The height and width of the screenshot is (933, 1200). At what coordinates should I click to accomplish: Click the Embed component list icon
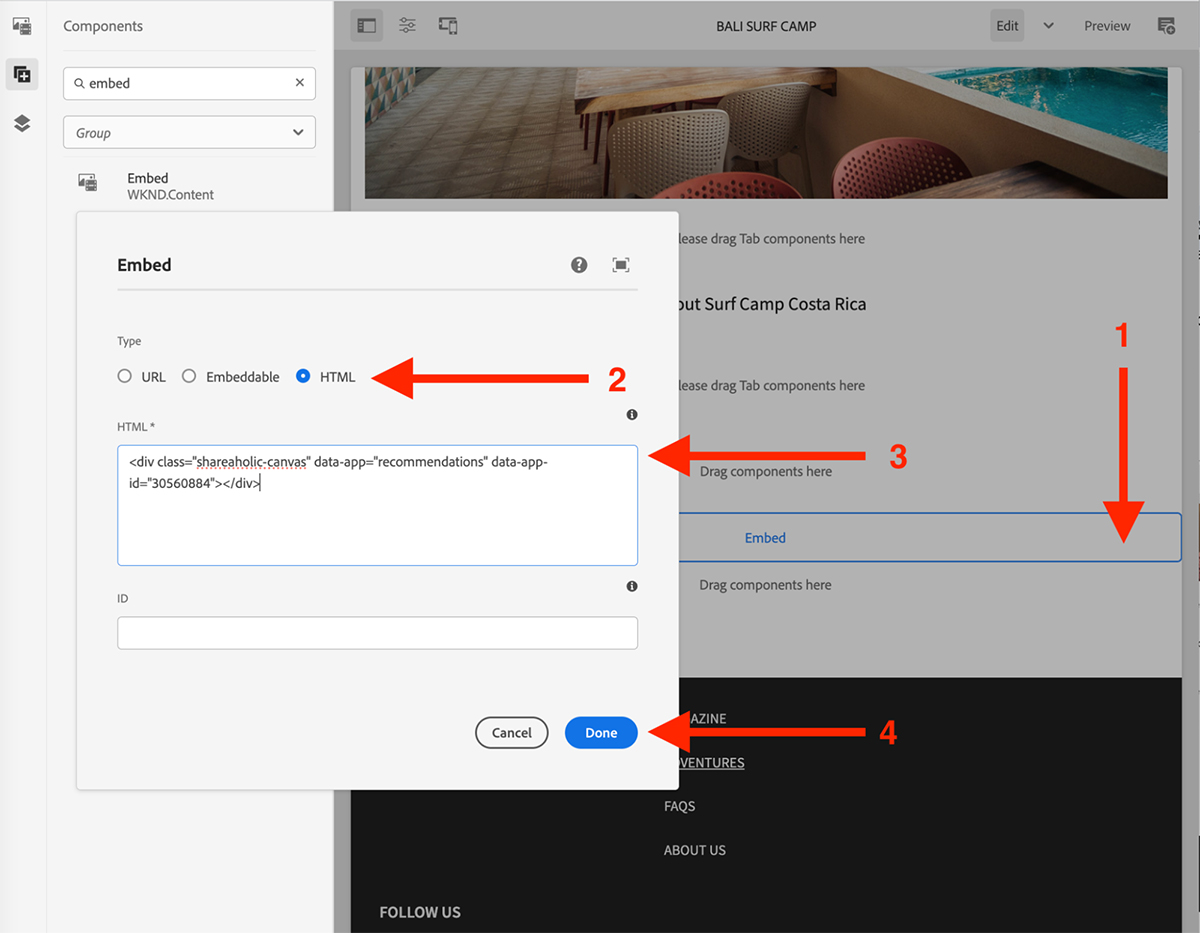88,182
